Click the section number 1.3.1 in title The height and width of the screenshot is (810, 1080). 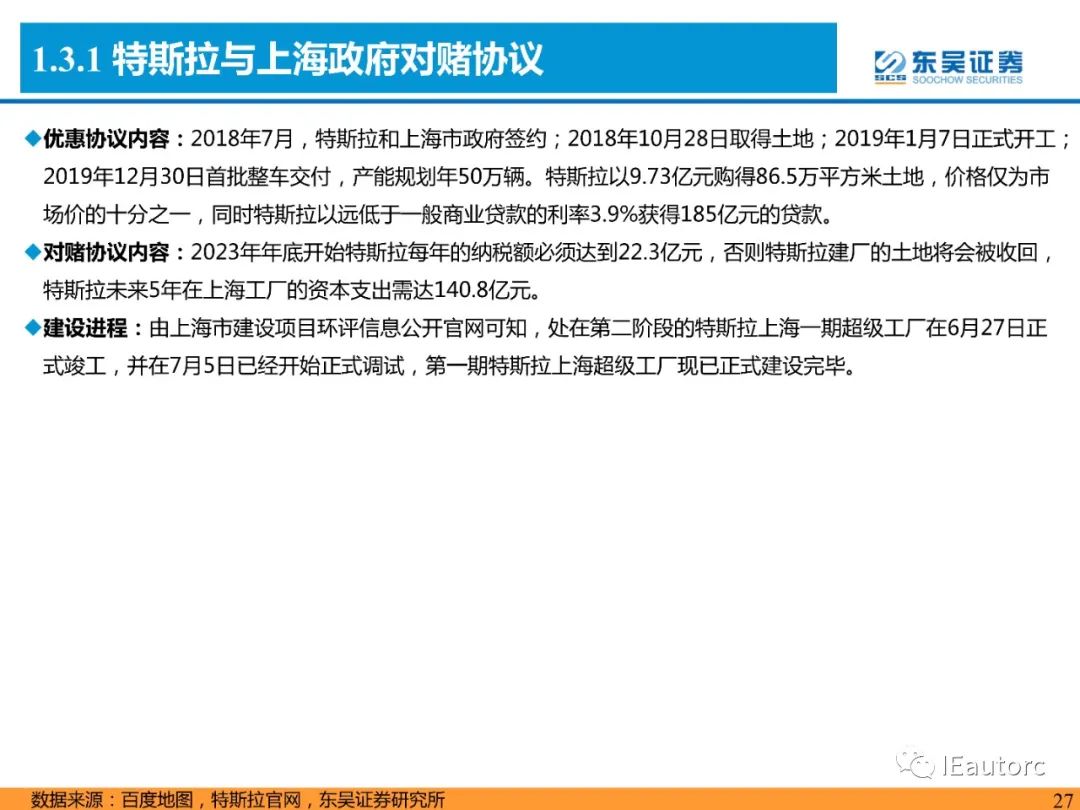tap(67, 61)
